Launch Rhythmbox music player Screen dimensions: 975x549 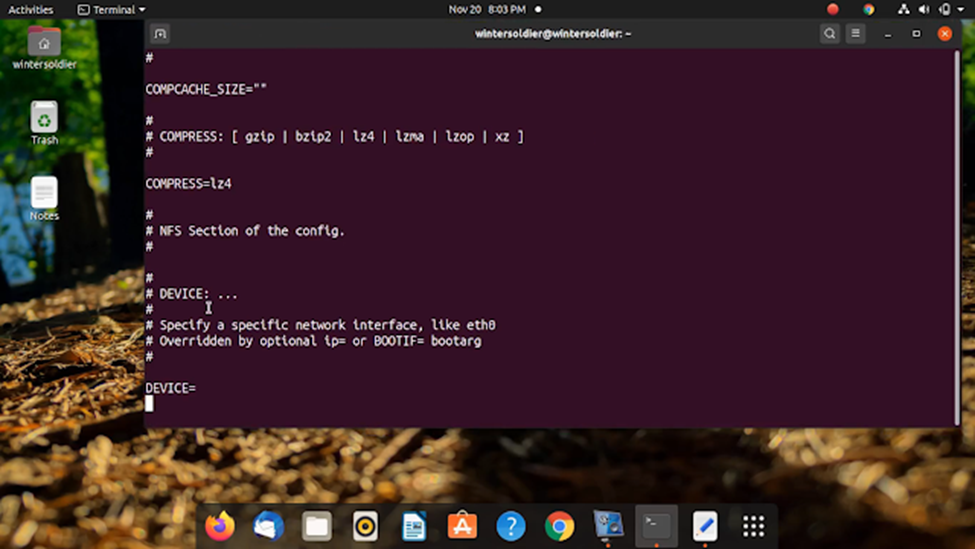(365, 525)
